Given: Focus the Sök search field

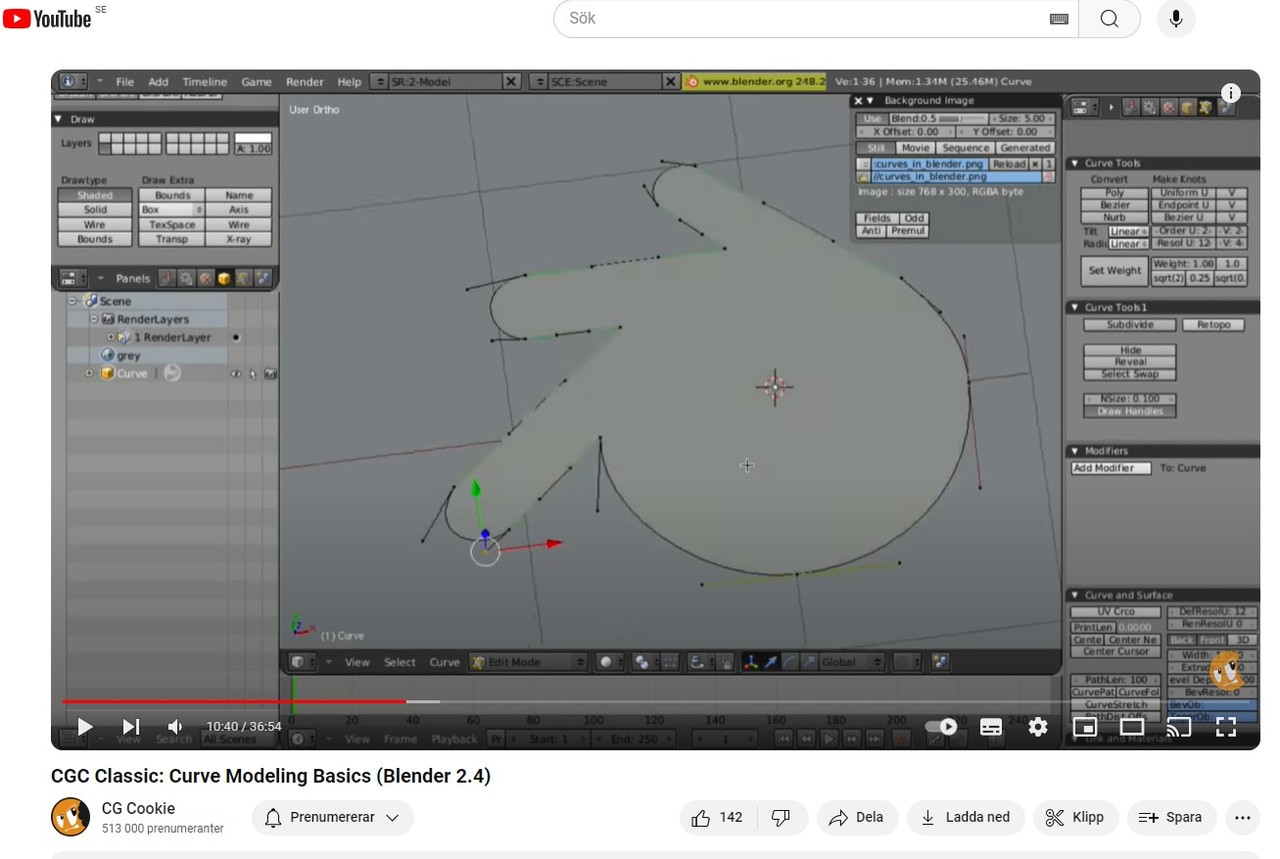Looking at the screenshot, I should coord(800,19).
